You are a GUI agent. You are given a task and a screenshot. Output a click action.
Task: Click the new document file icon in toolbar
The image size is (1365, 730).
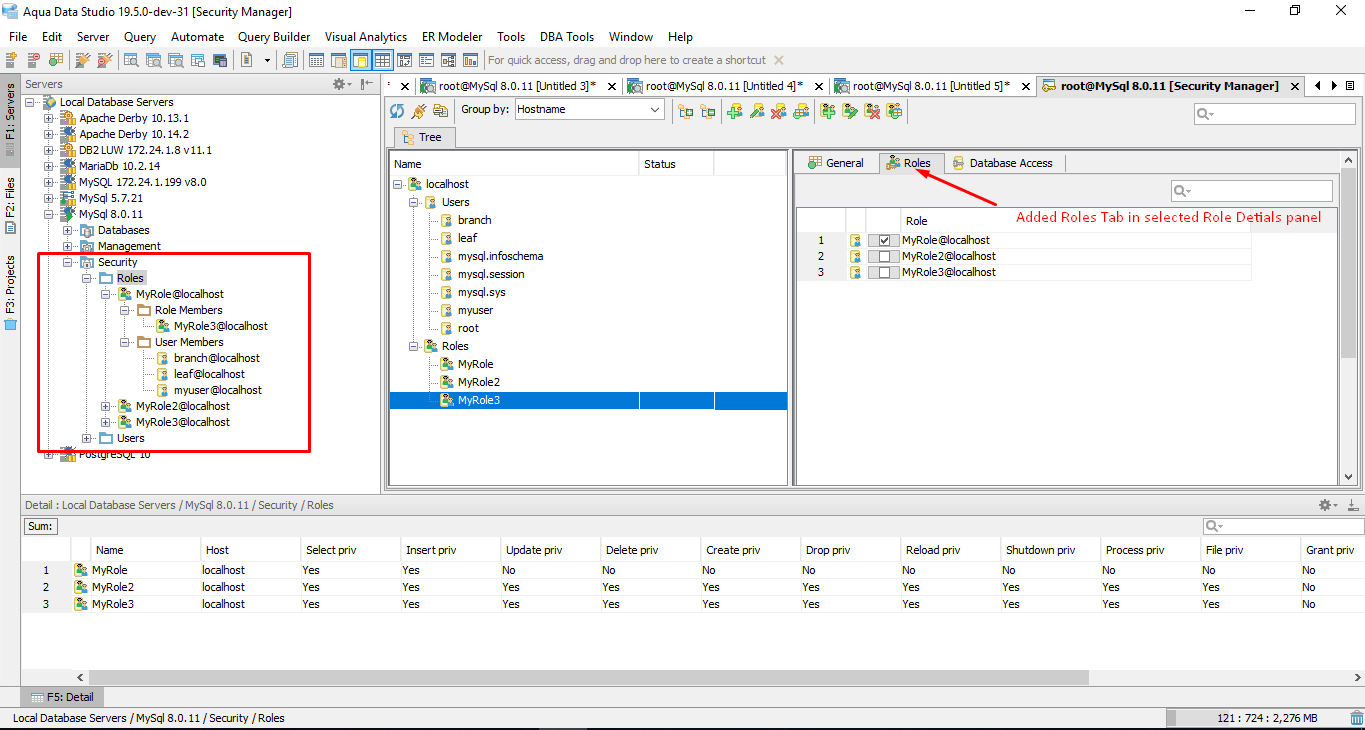(x=247, y=60)
